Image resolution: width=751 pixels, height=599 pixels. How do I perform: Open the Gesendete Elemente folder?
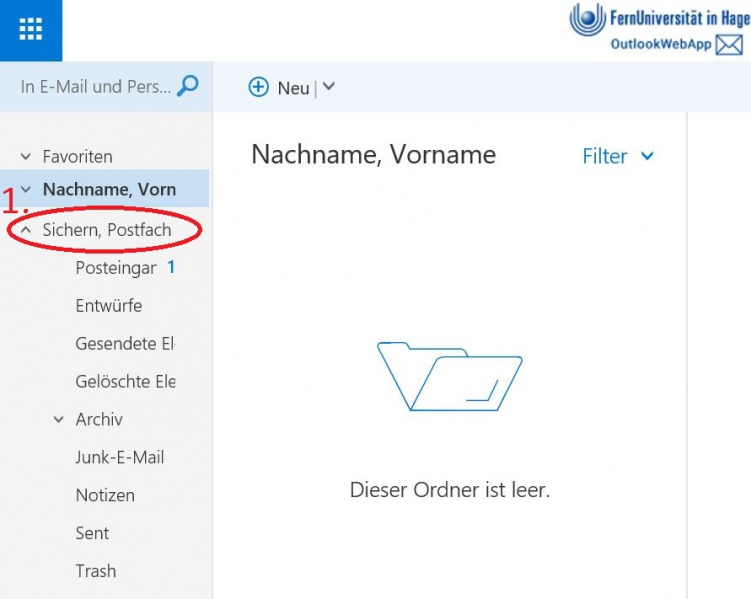[x=125, y=343]
